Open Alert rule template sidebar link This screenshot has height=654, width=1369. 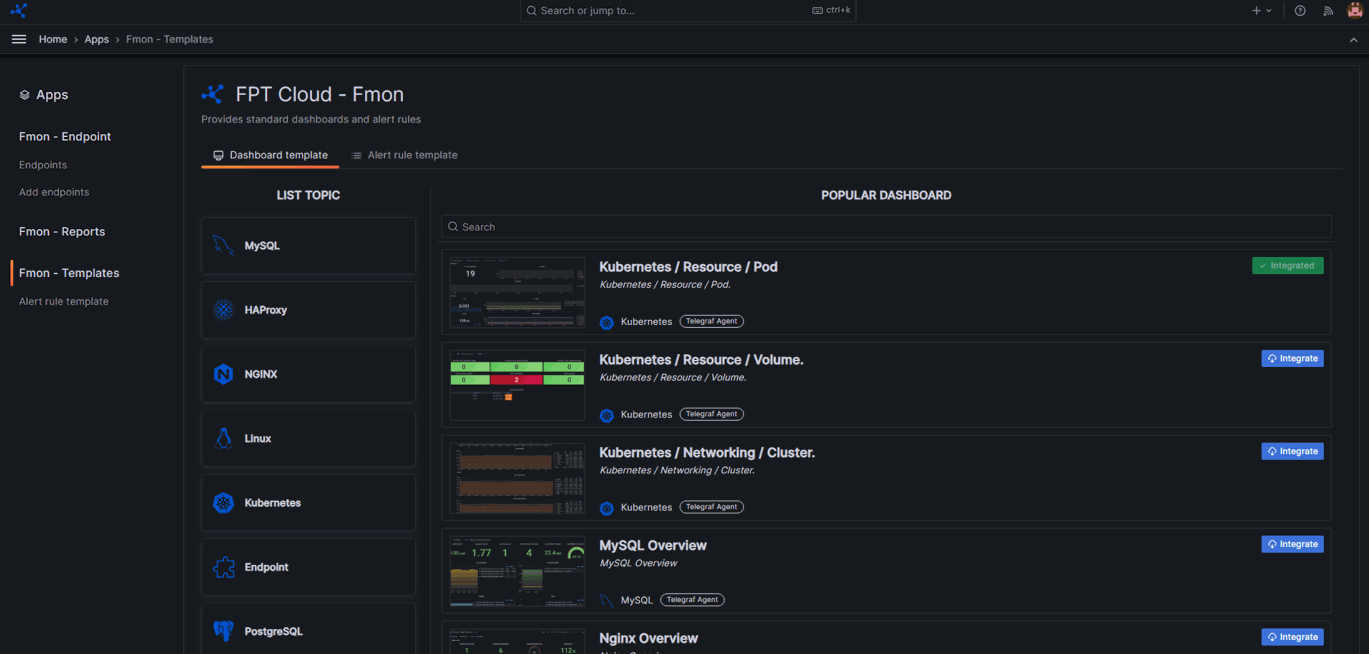64,301
